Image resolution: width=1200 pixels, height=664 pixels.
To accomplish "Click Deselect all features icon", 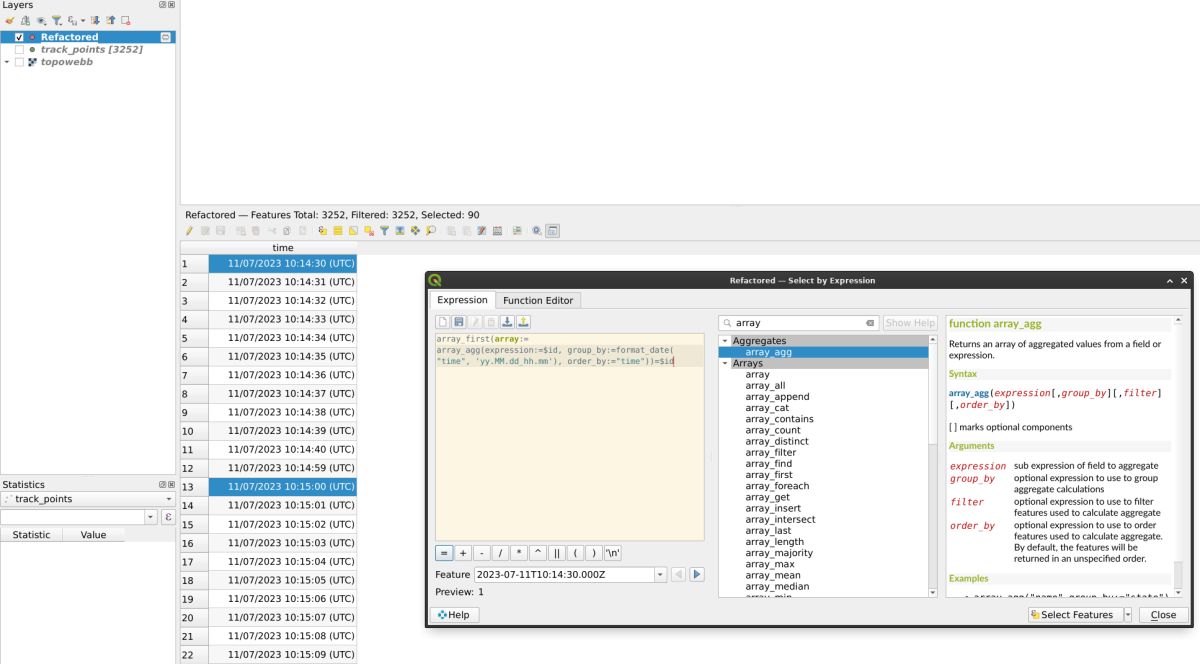I will pyautogui.click(x=368, y=230).
